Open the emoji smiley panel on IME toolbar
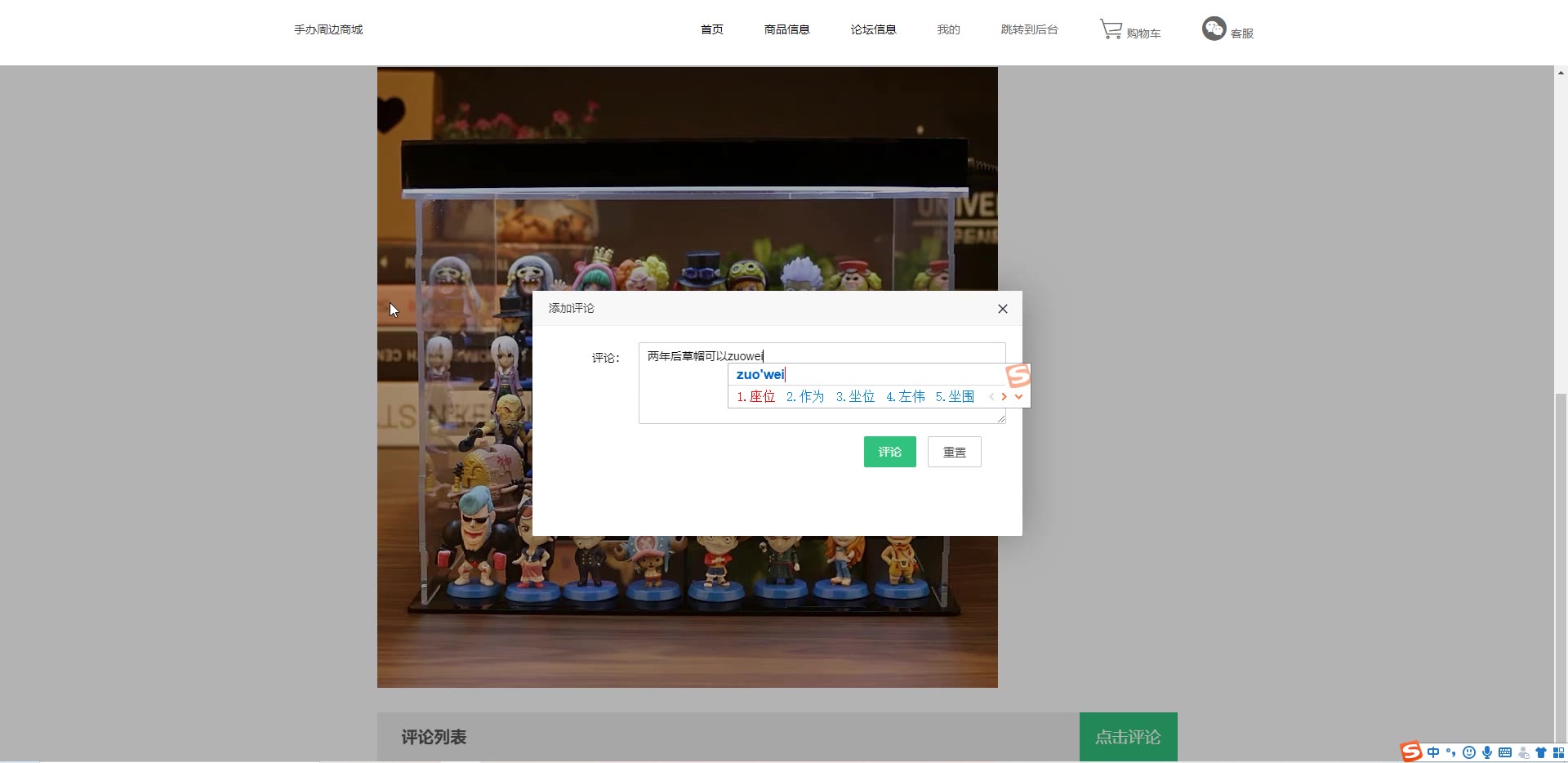Screen dimensions: 1568x763 (1469, 752)
